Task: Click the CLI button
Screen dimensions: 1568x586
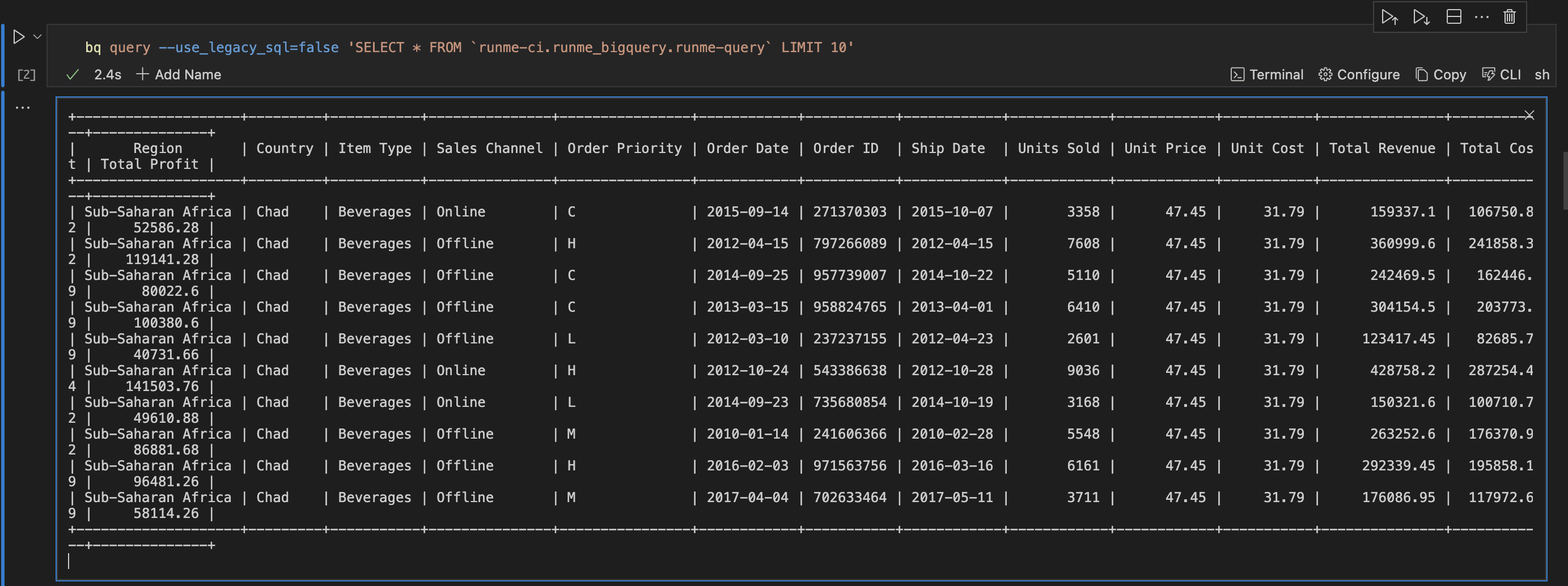Action: pos(1501,75)
